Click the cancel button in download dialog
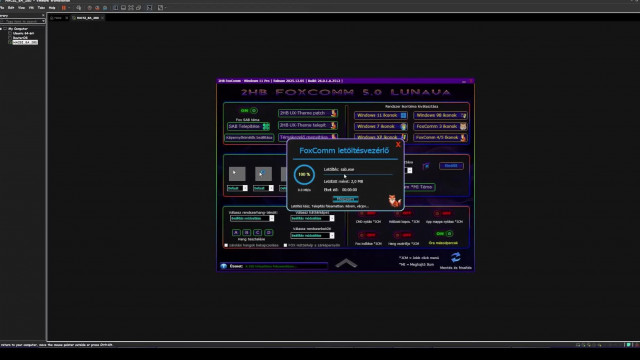 (346, 199)
